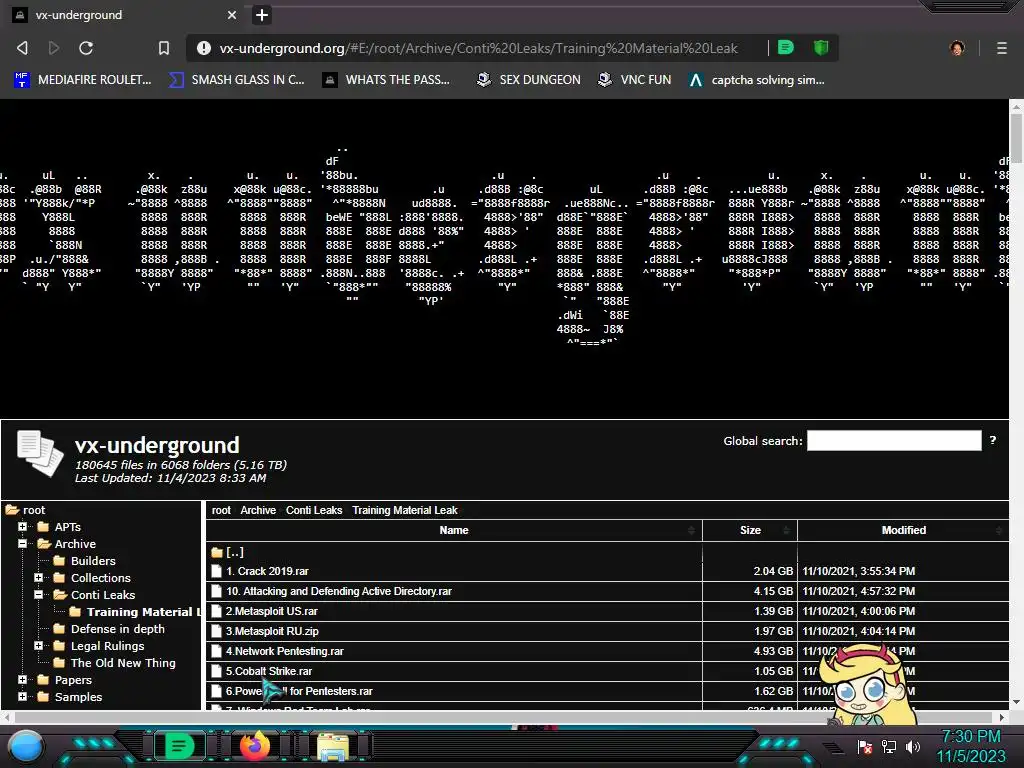1024x768 pixels.
Task: Click root in the breadcrumb path
Action: 221,510
